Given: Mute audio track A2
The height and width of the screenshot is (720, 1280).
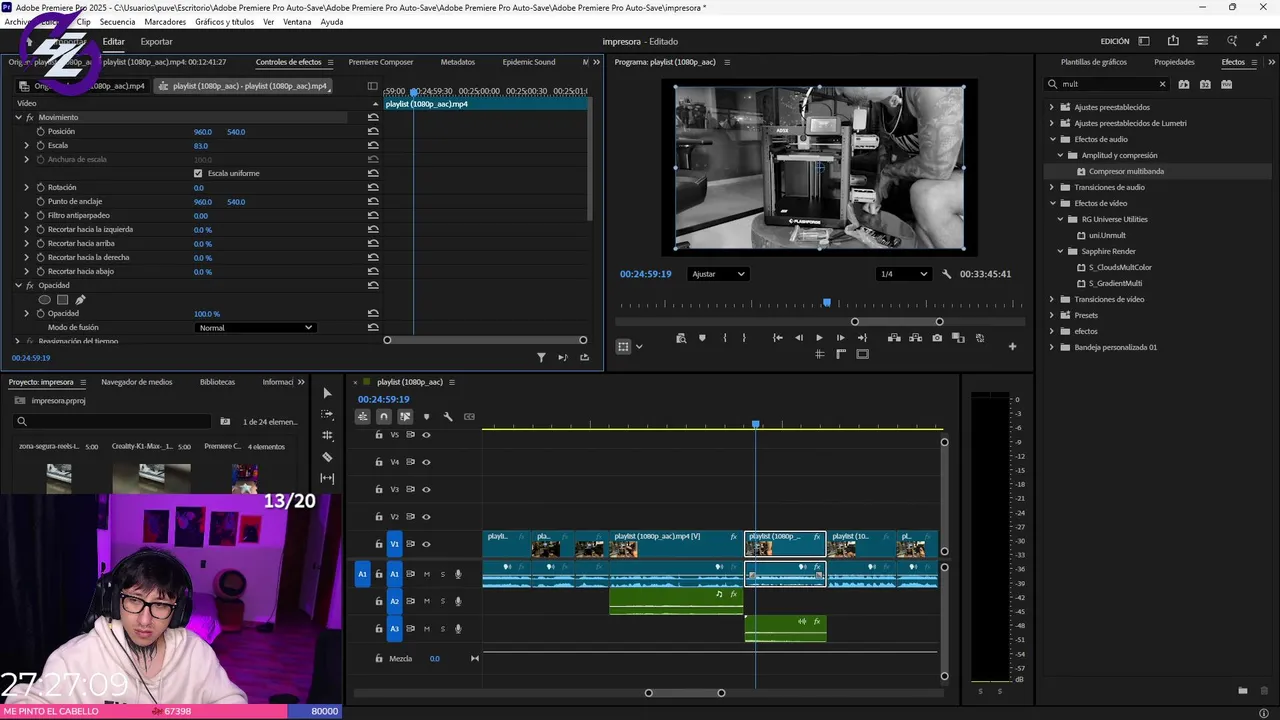Looking at the screenshot, I should coord(427,602).
